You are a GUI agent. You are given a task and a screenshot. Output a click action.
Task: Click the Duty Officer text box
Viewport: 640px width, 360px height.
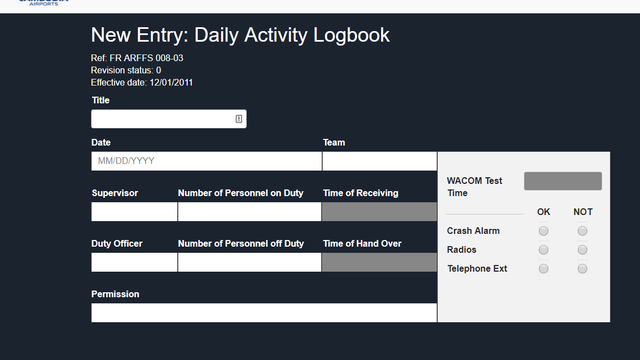(134, 262)
